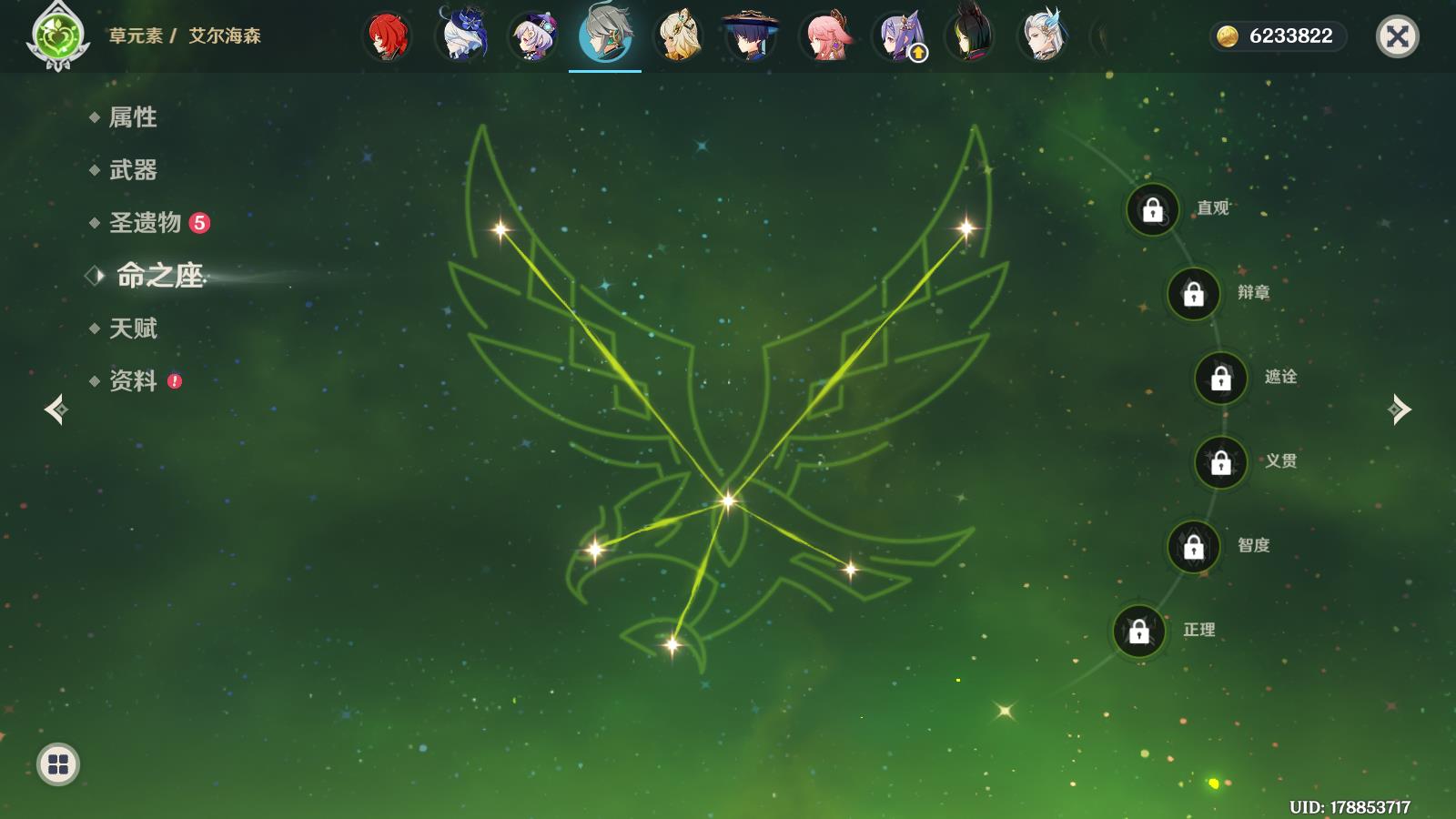Screen dimensions: 1456x819
Task: Select the white-haired, blue-horned portrait
Action: (x=1043, y=36)
